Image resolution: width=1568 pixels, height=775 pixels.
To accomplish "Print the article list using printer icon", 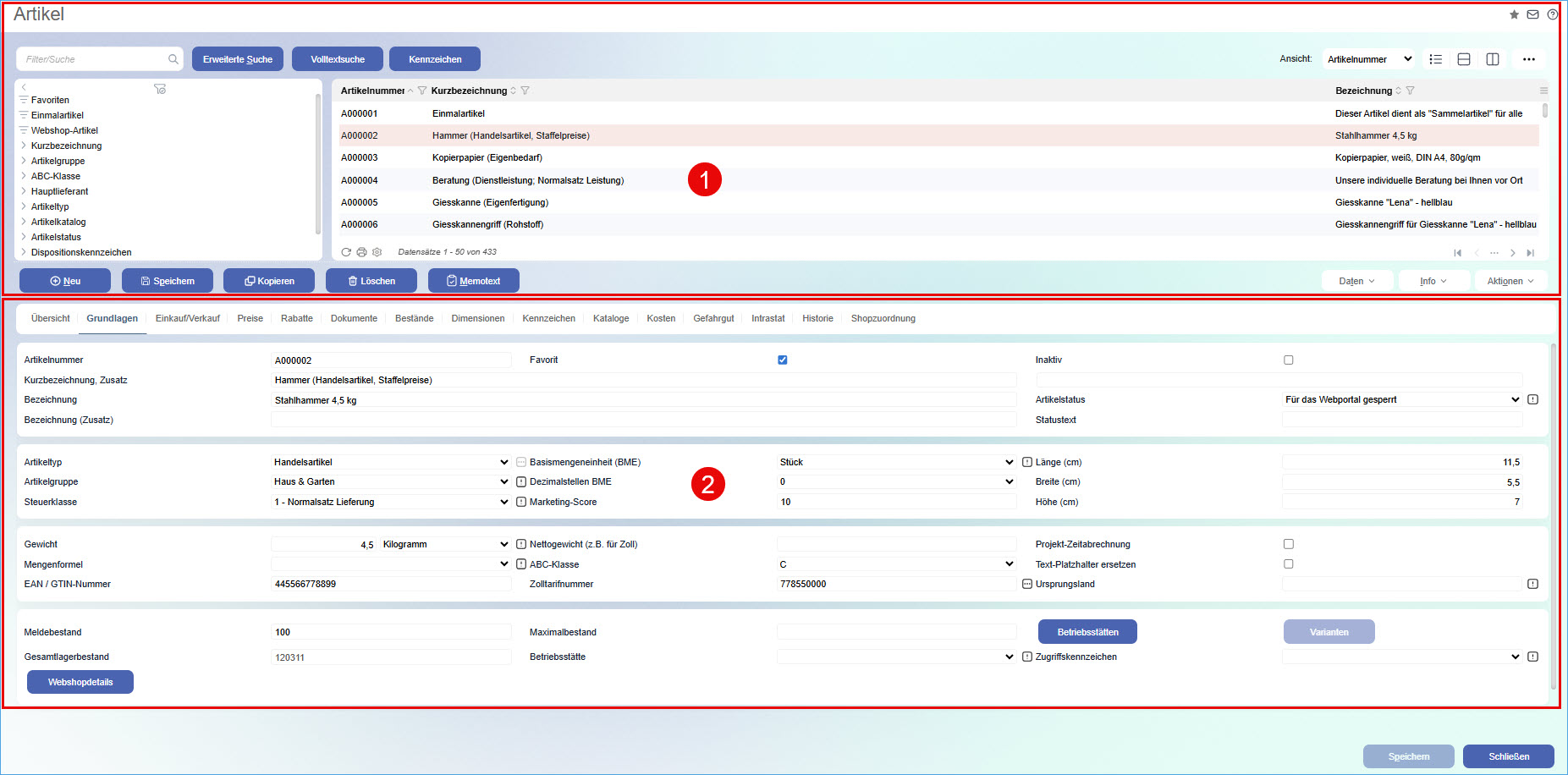I will (361, 252).
